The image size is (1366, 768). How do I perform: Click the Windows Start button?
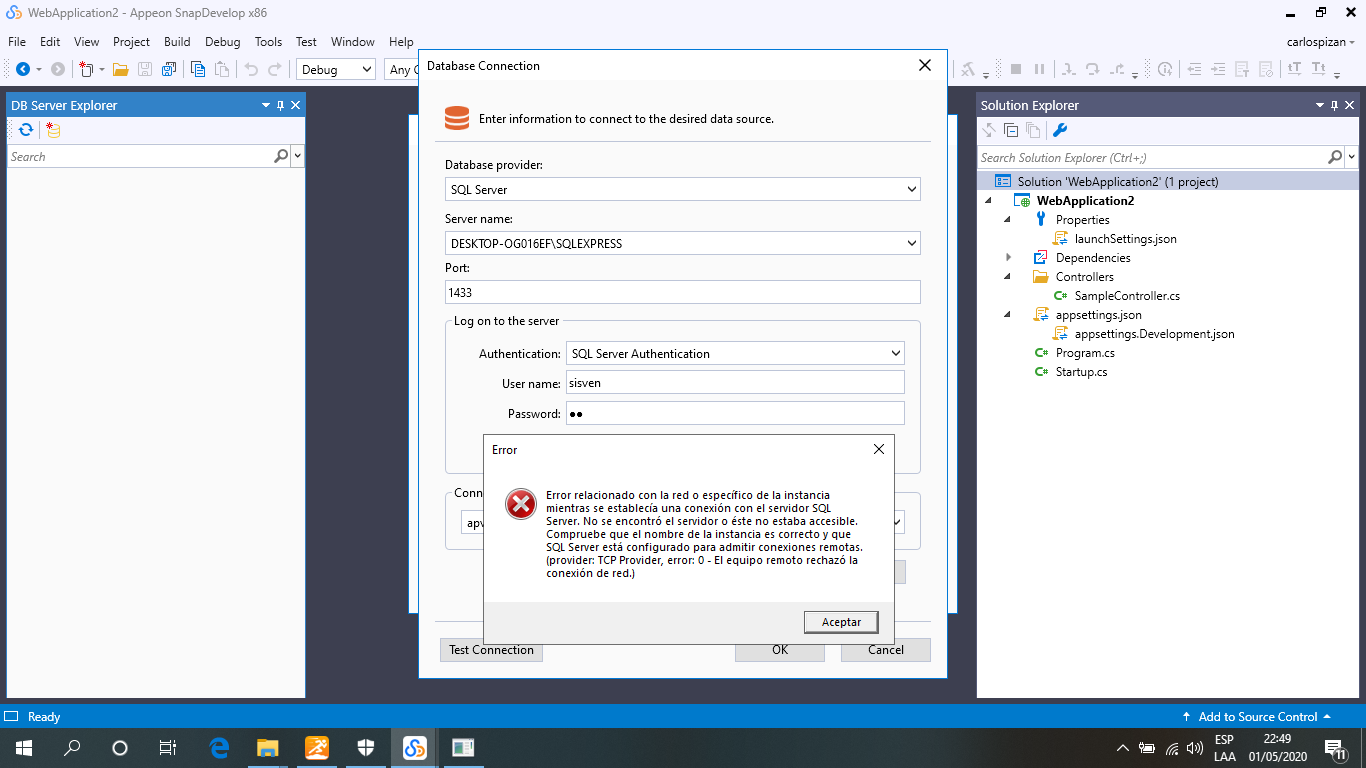[23, 747]
